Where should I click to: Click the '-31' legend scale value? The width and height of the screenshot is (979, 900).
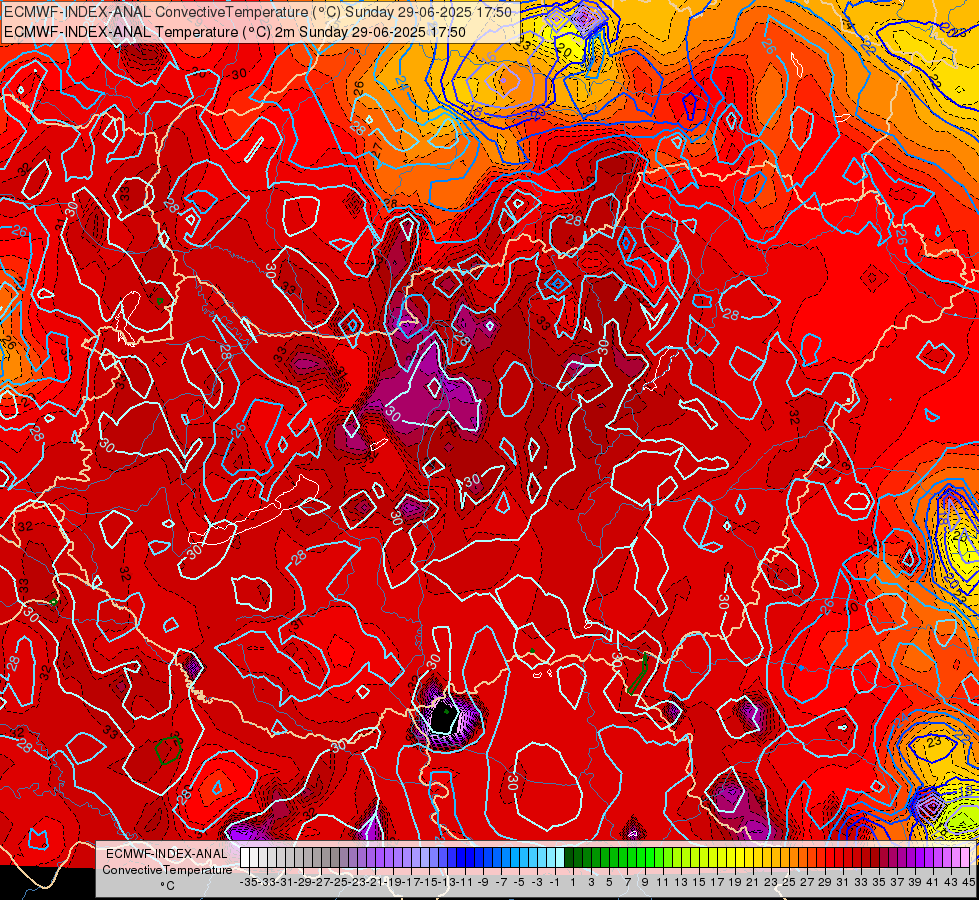click(285, 882)
